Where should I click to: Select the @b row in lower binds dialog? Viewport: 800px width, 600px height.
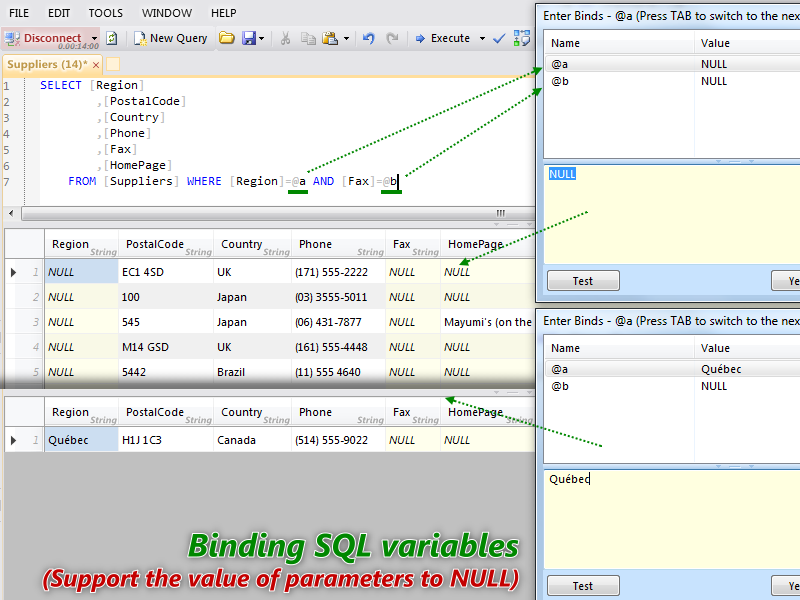click(x=672, y=386)
